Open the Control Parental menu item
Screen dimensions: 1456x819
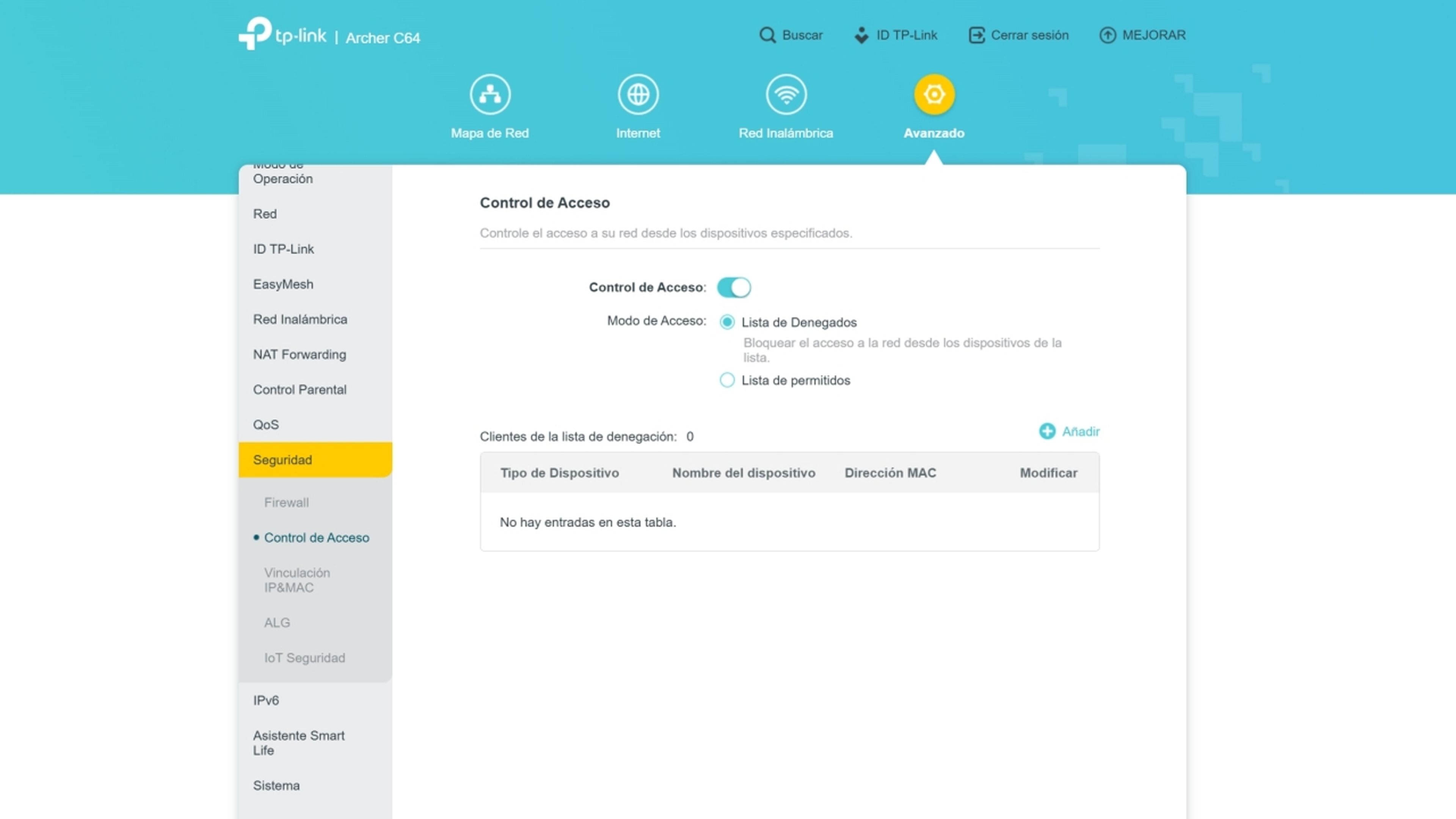pos(300,389)
